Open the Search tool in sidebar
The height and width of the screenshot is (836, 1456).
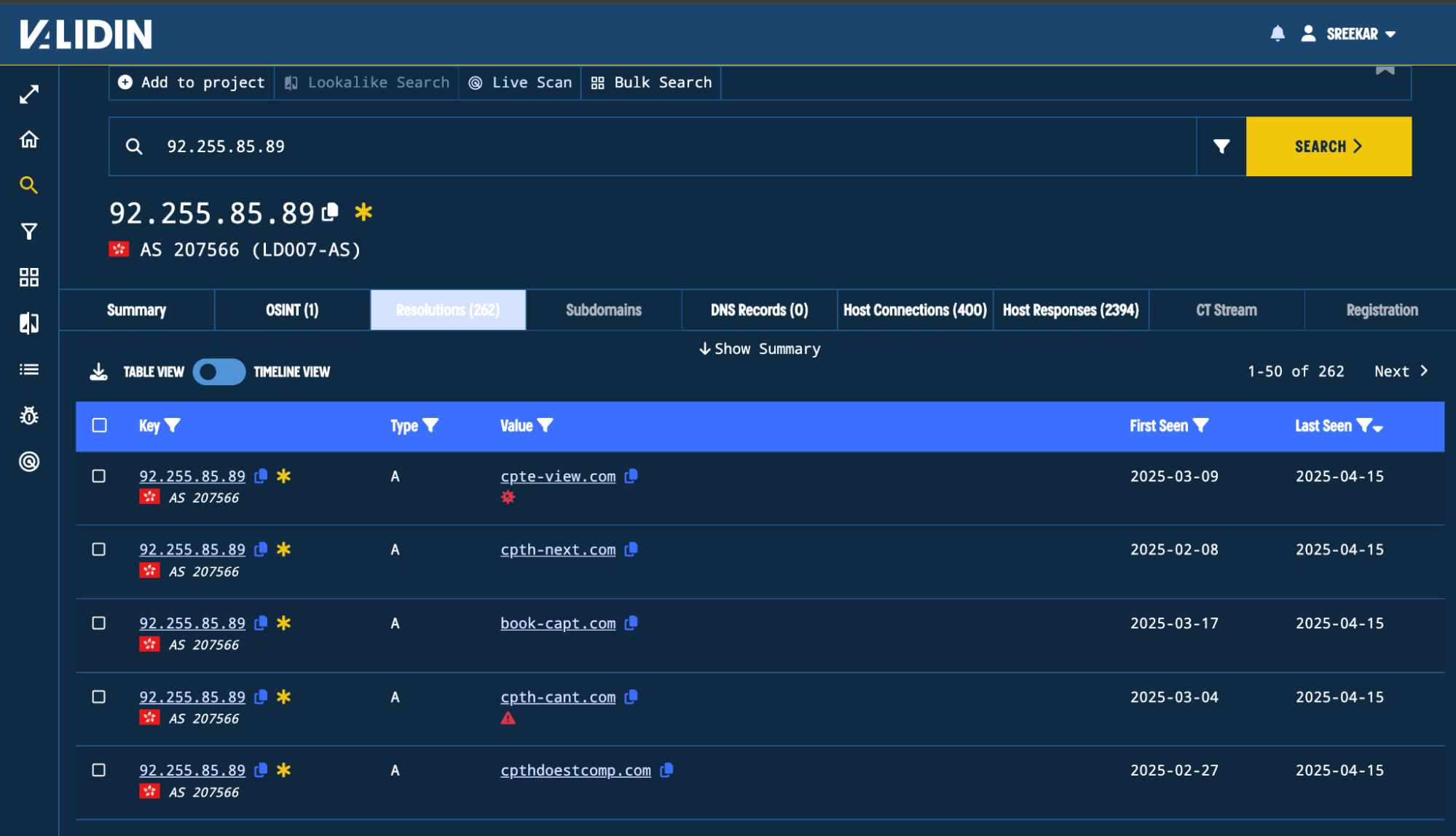[x=28, y=184]
